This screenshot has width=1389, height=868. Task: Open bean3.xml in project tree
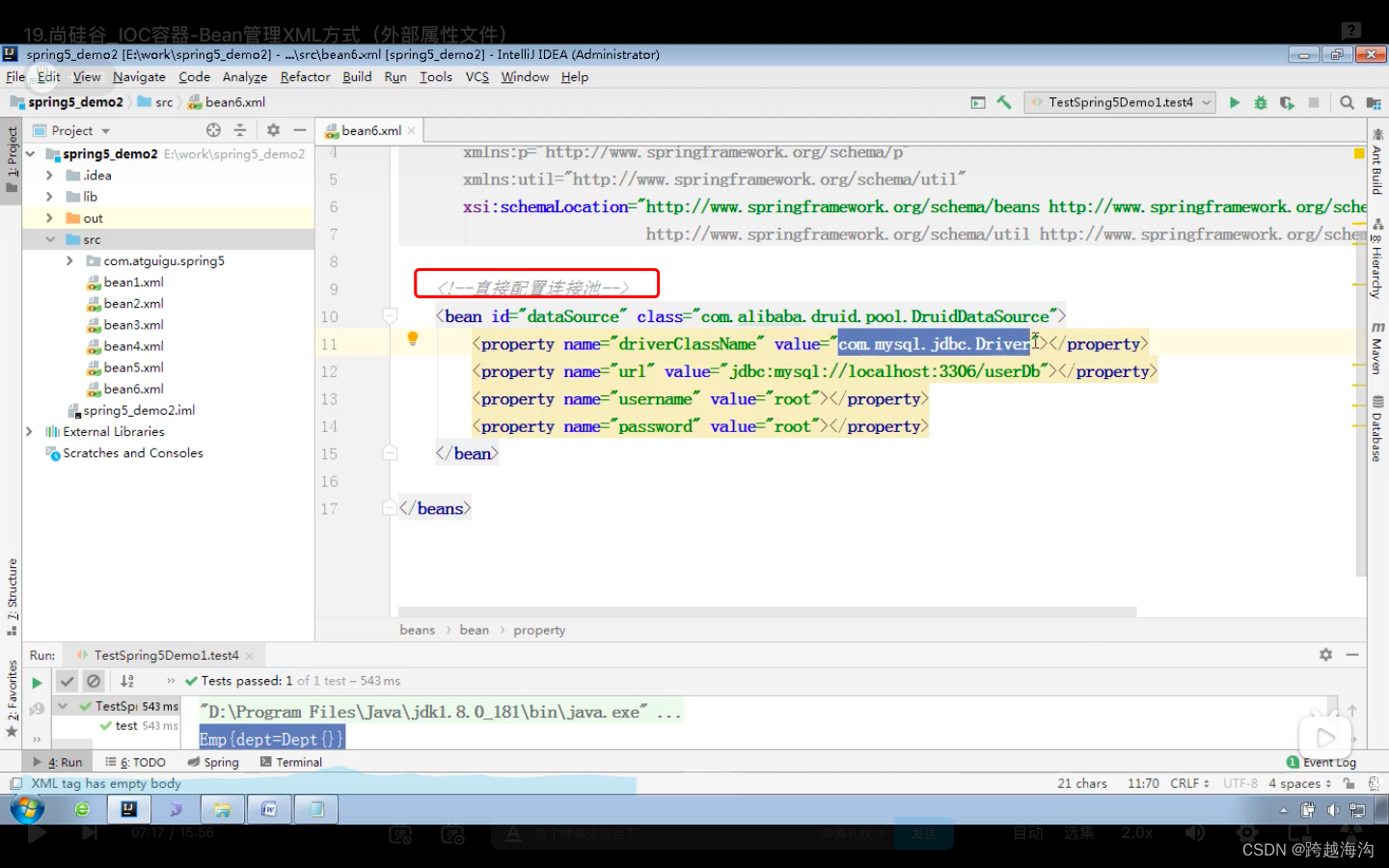[124, 325]
